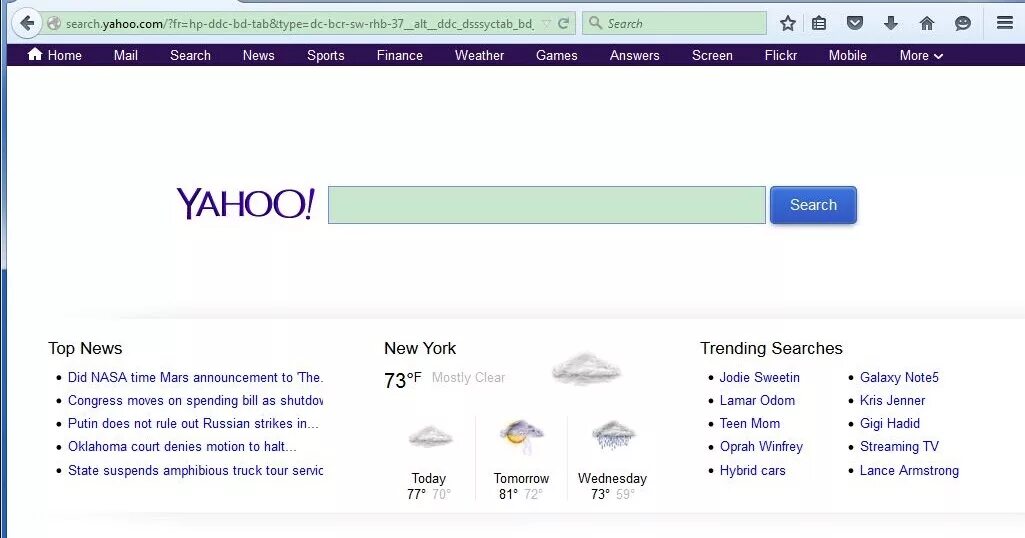Open Lamar Odom trending search

[757, 400]
